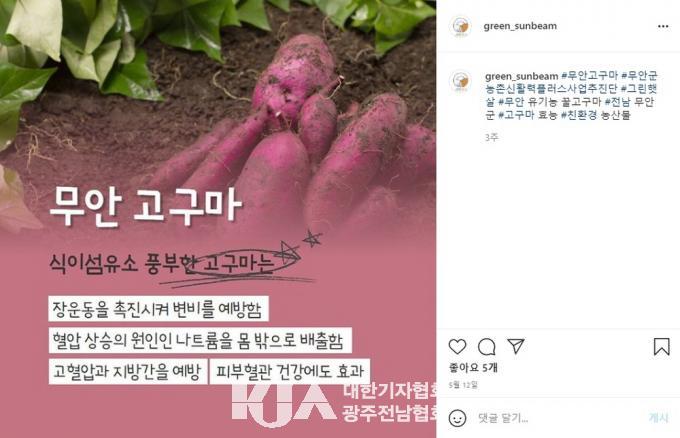
Task: Click the 댓글 달기 comment input field
Action: pyautogui.click(x=559, y=418)
